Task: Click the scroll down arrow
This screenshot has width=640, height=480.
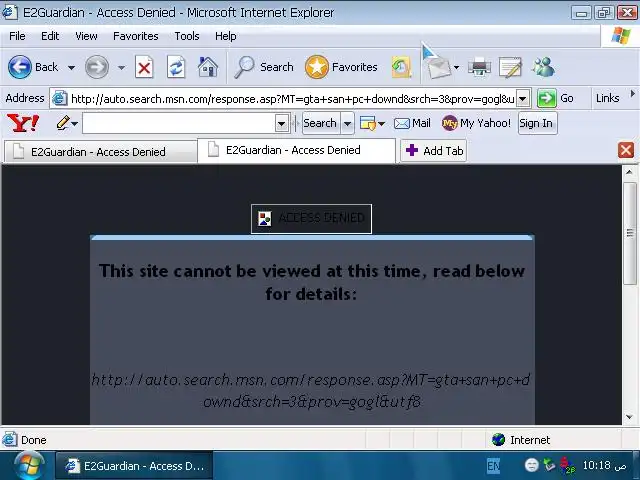Action: (x=629, y=417)
